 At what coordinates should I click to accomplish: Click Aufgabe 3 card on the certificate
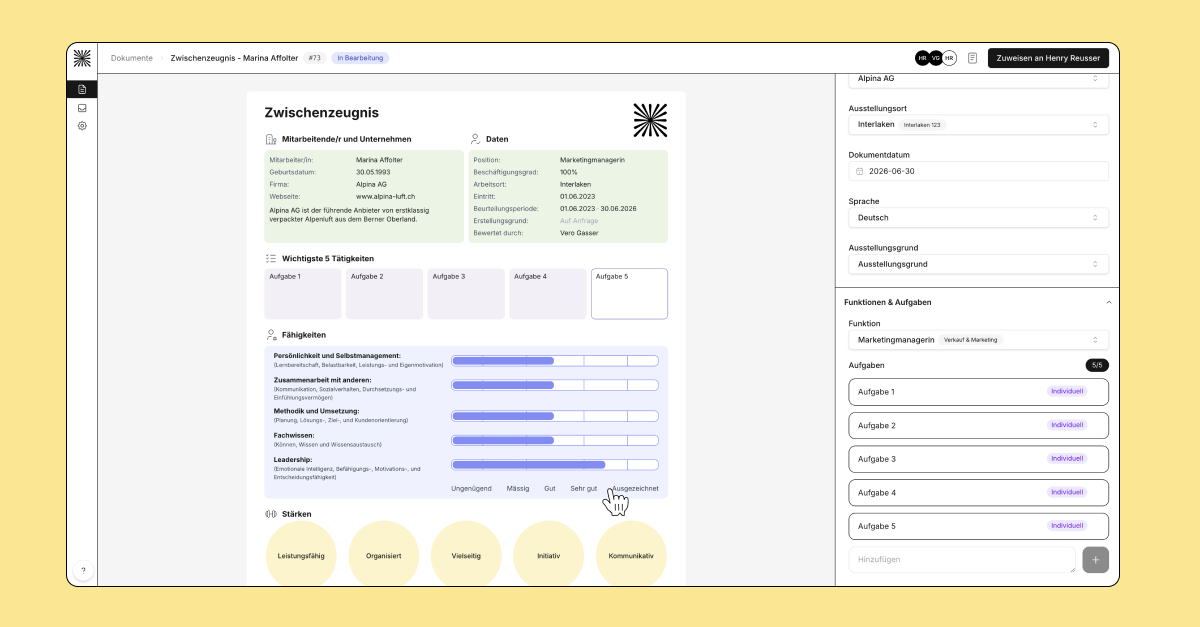[x=466, y=294]
